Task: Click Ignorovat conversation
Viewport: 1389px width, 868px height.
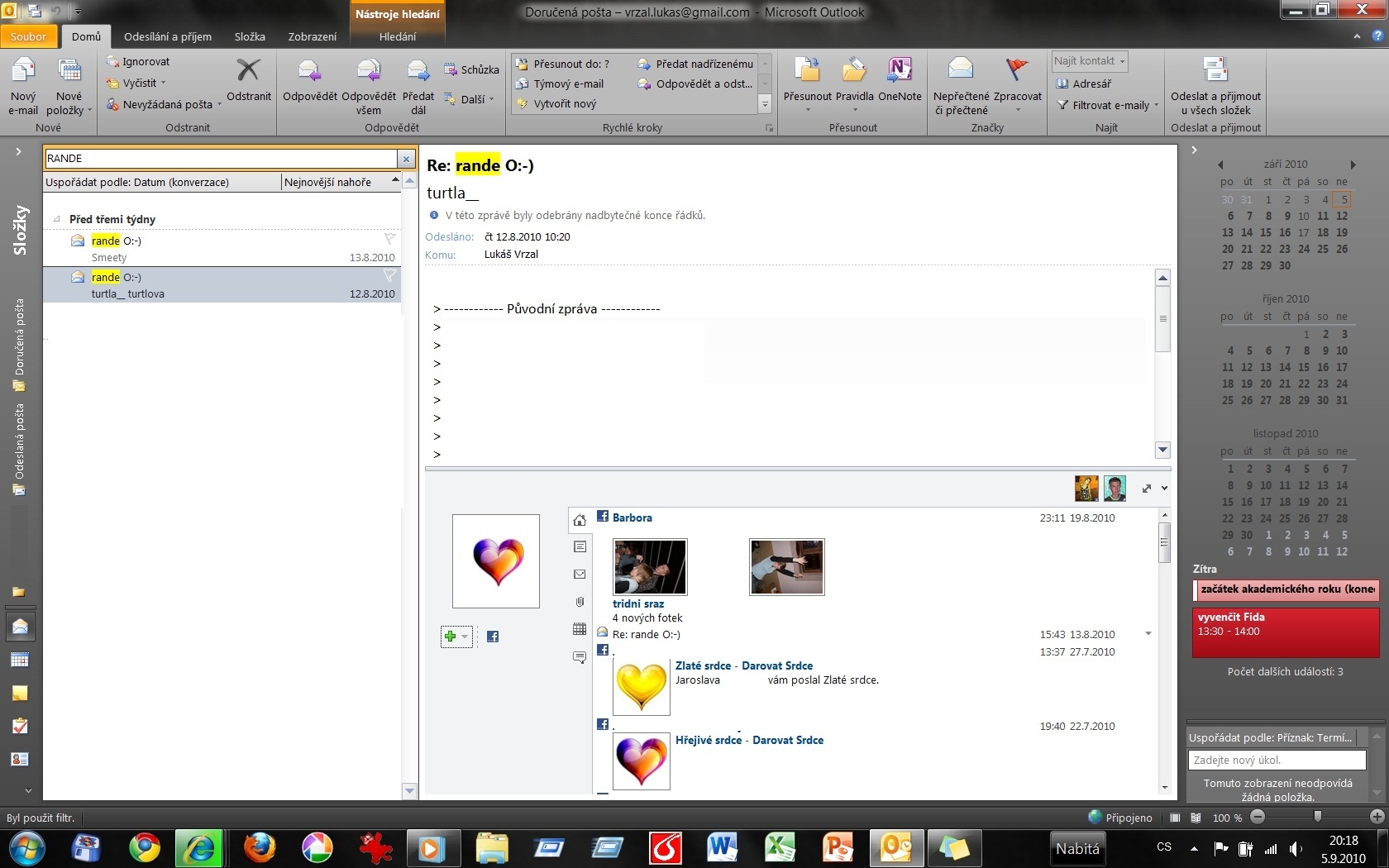Action: click(138, 61)
